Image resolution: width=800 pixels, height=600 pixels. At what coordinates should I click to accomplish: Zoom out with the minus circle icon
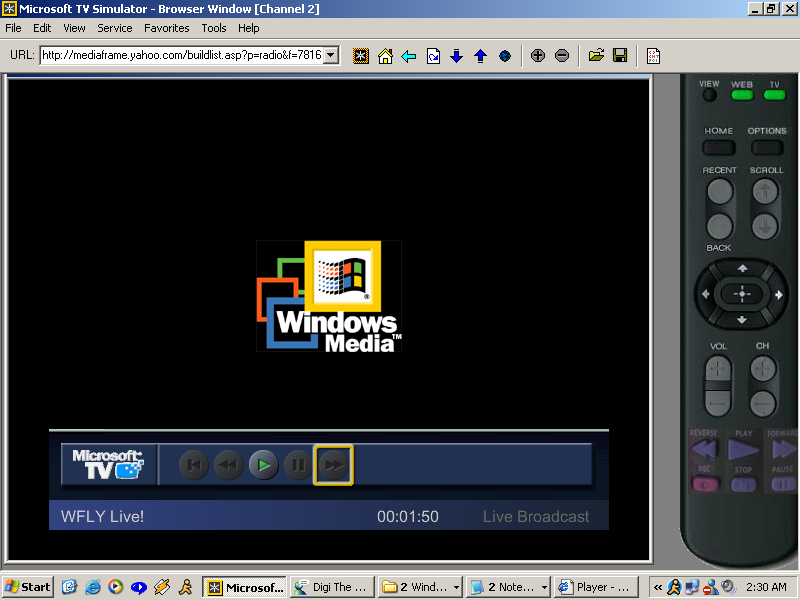(x=562, y=56)
